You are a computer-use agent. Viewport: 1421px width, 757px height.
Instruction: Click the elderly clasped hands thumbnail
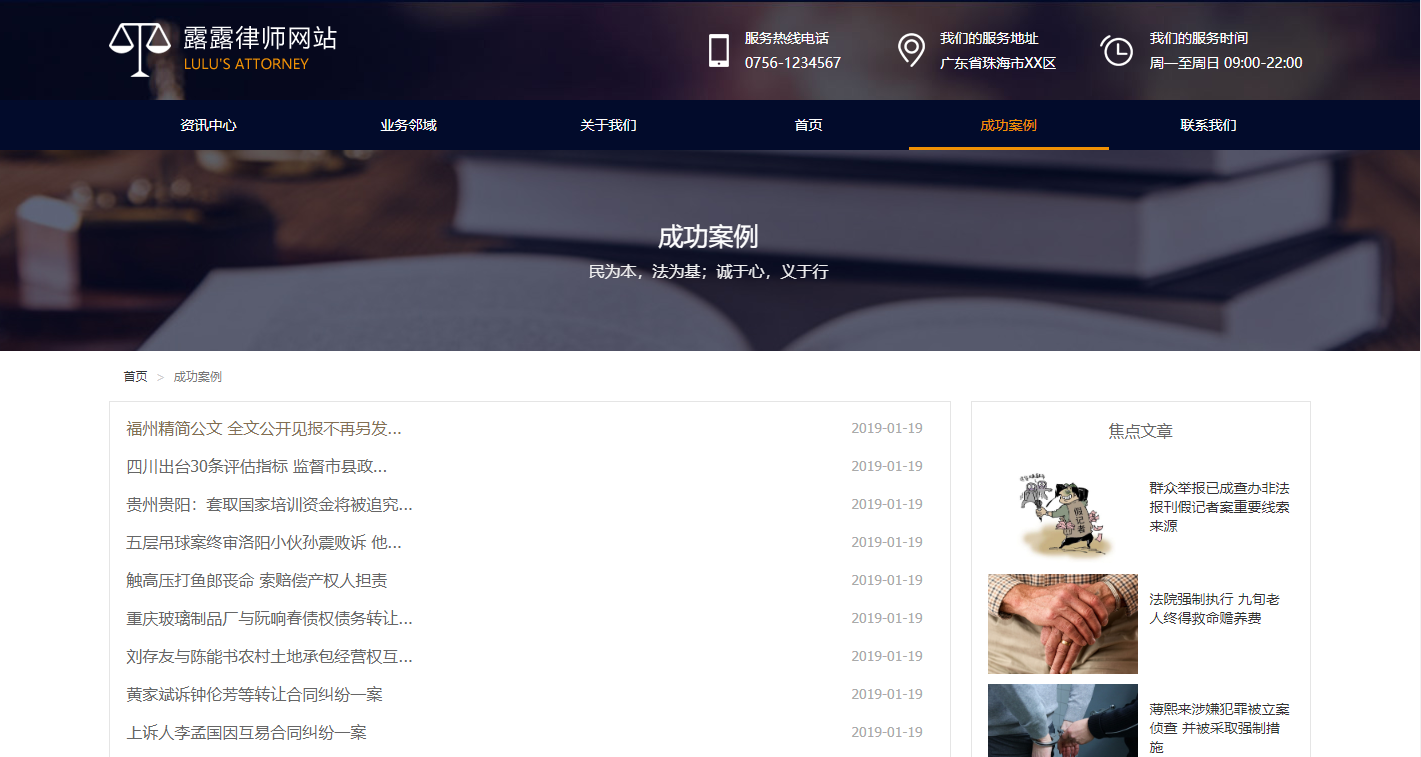point(1062,624)
